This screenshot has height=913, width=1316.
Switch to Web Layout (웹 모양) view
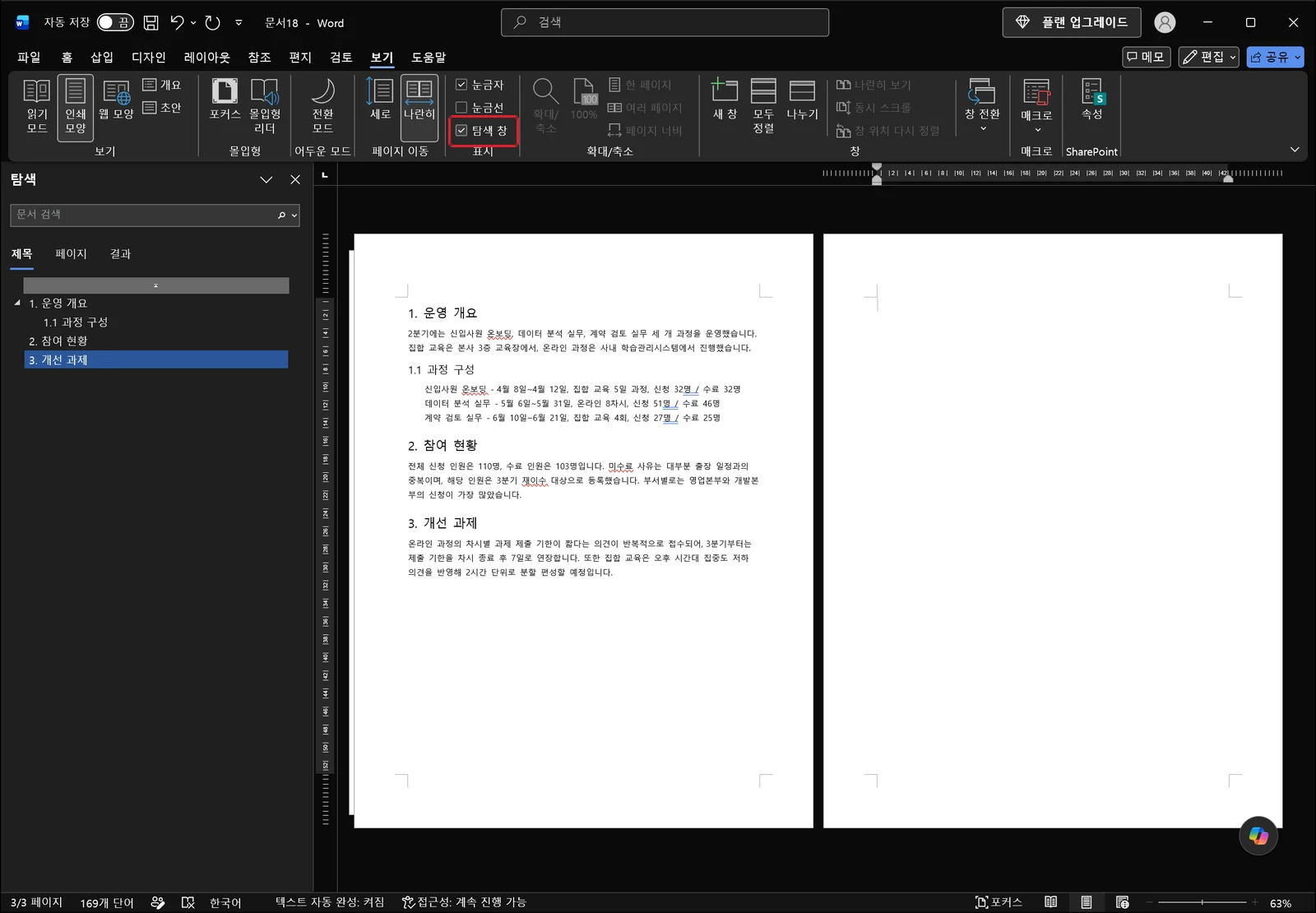point(116,100)
